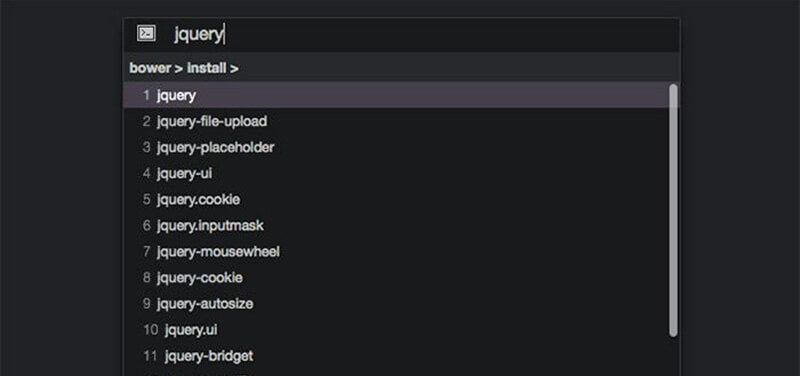Click the results list scrollbar thumb
The height and width of the screenshot is (376, 800).
pos(673,210)
